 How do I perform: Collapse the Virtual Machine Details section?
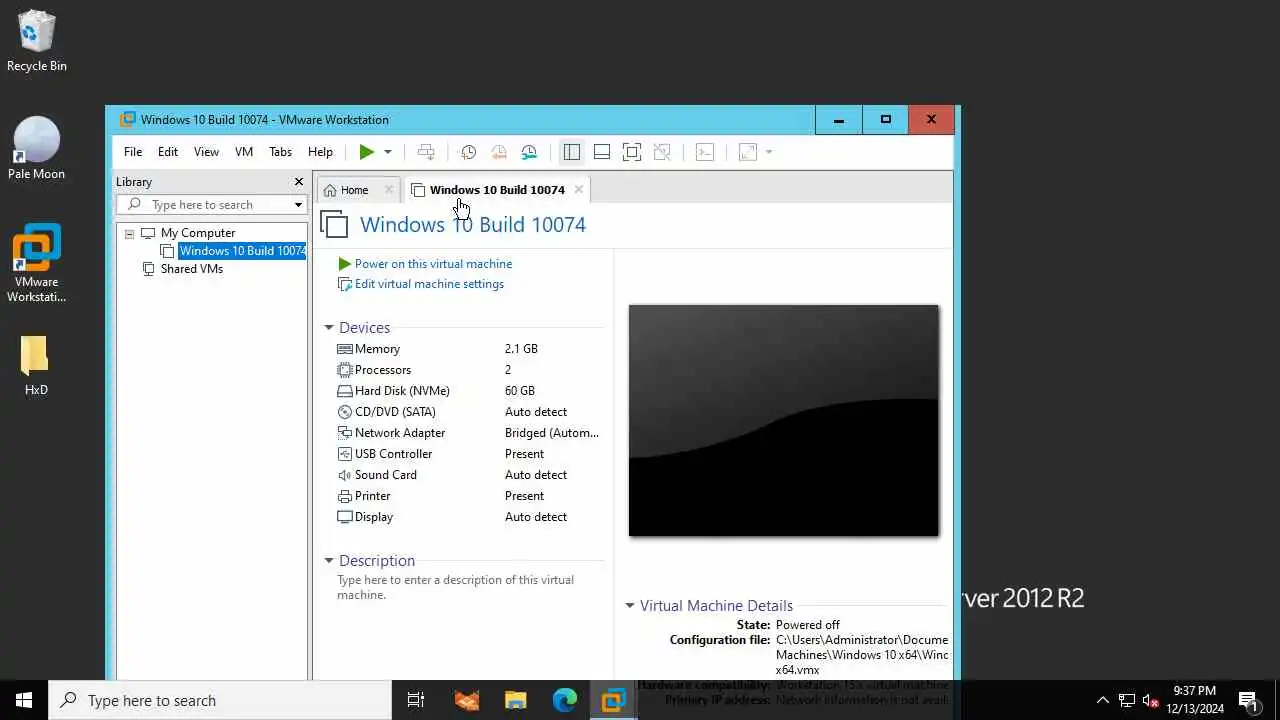pyautogui.click(x=630, y=606)
